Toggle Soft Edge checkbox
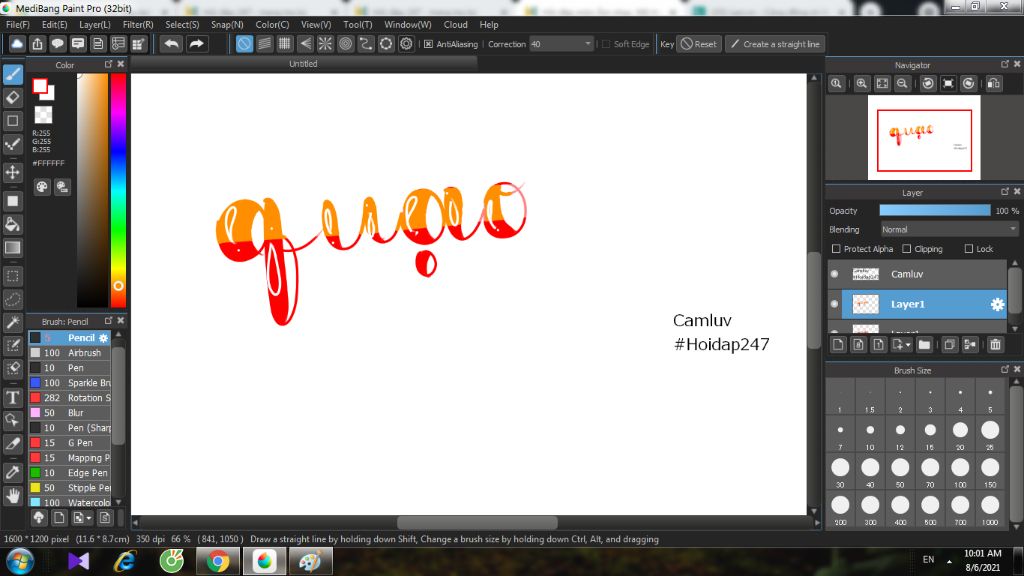This screenshot has height=576, width=1024. tap(606, 44)
